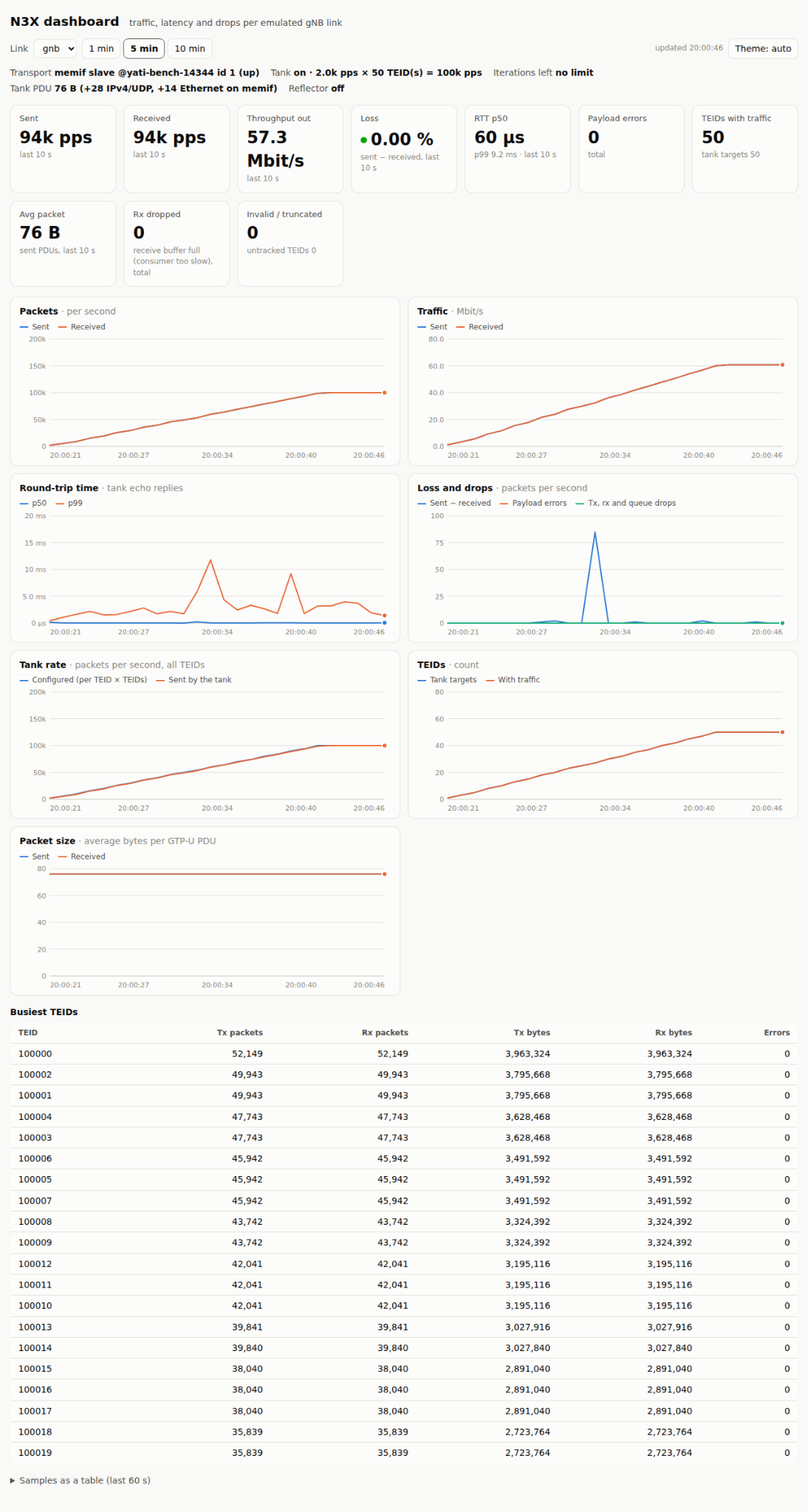Screen dimensions: 808x1512
Task: Toggle Sent legend in Packet size chart
Action: [35, 856]
